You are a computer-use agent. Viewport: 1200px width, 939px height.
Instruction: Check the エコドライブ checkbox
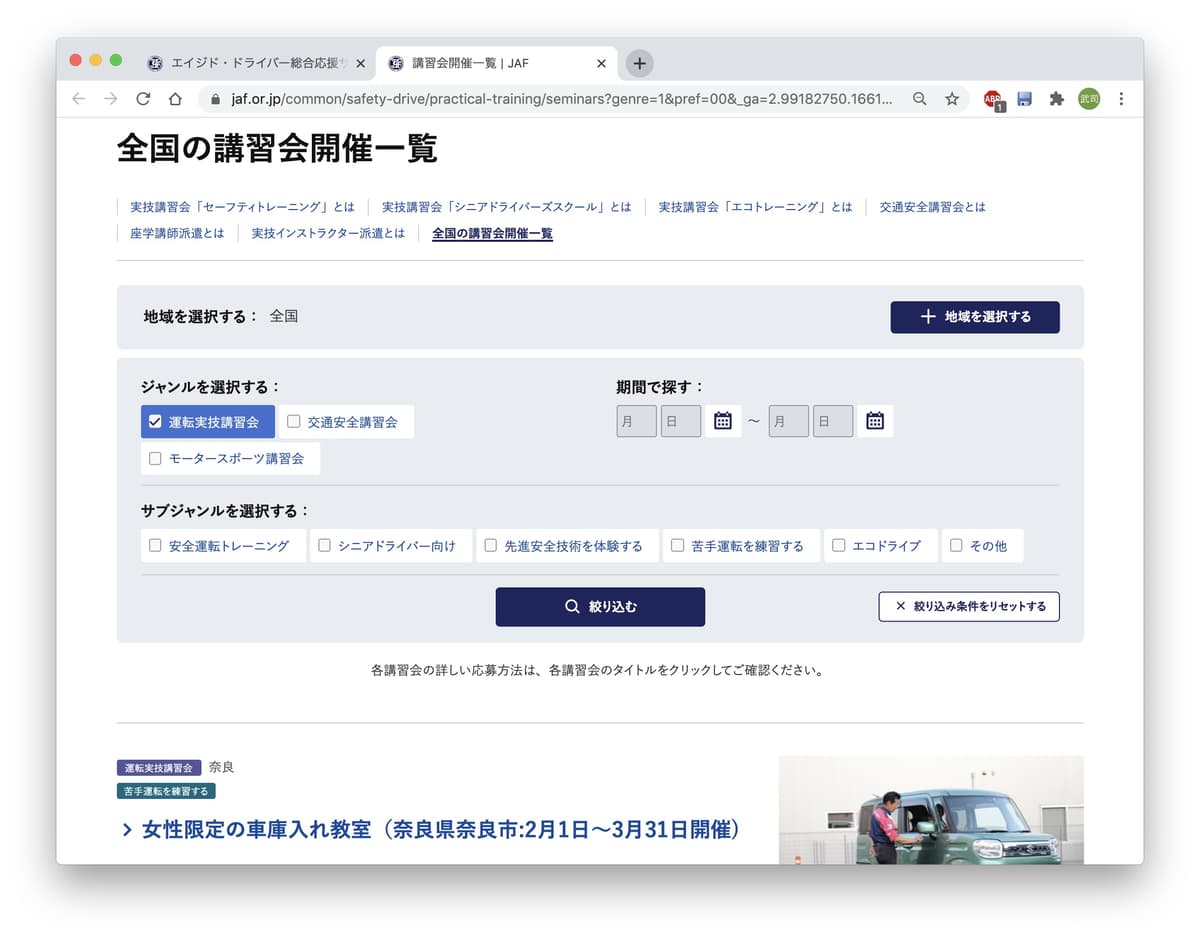838,545
